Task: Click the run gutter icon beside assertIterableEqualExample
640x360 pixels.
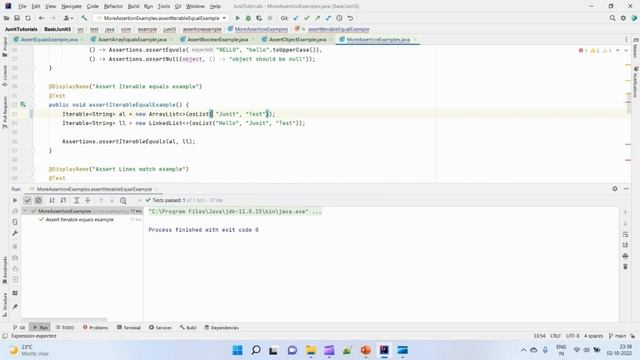Action: pyautogui.click(x=23, y=105)
